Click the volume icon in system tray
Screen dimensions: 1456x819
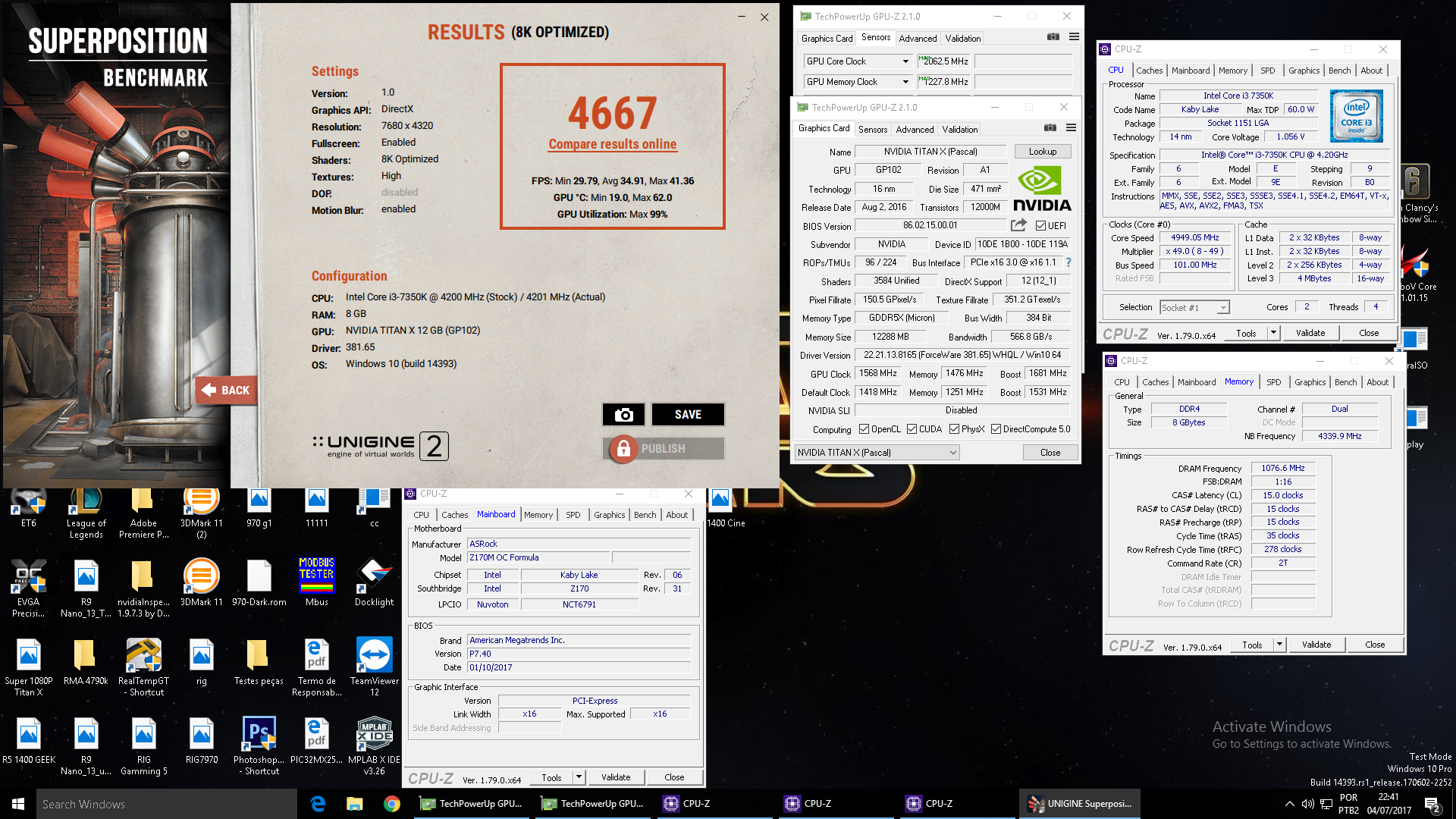point(1308,804)
